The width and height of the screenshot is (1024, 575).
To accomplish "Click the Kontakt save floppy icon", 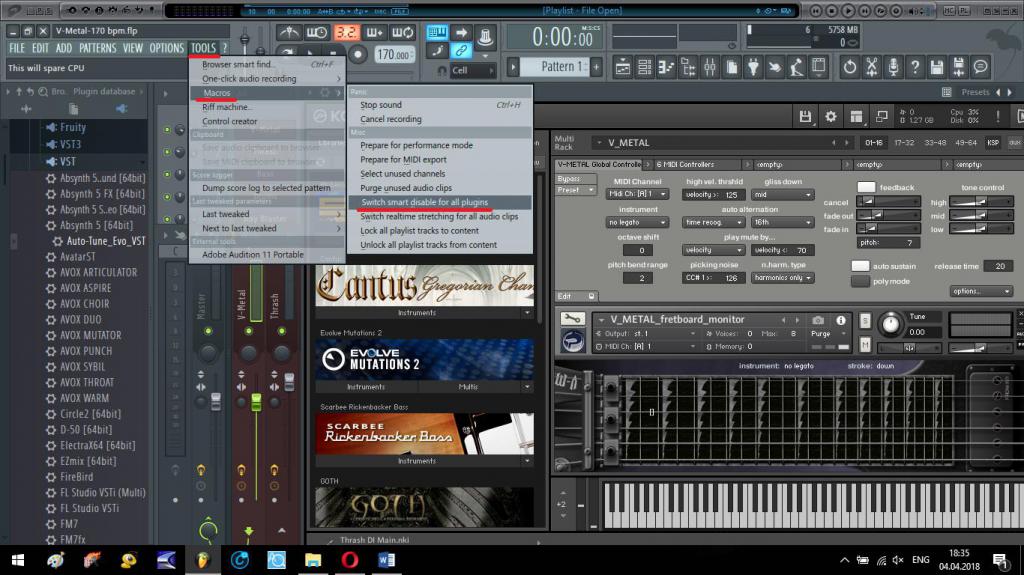I will 805,117.
